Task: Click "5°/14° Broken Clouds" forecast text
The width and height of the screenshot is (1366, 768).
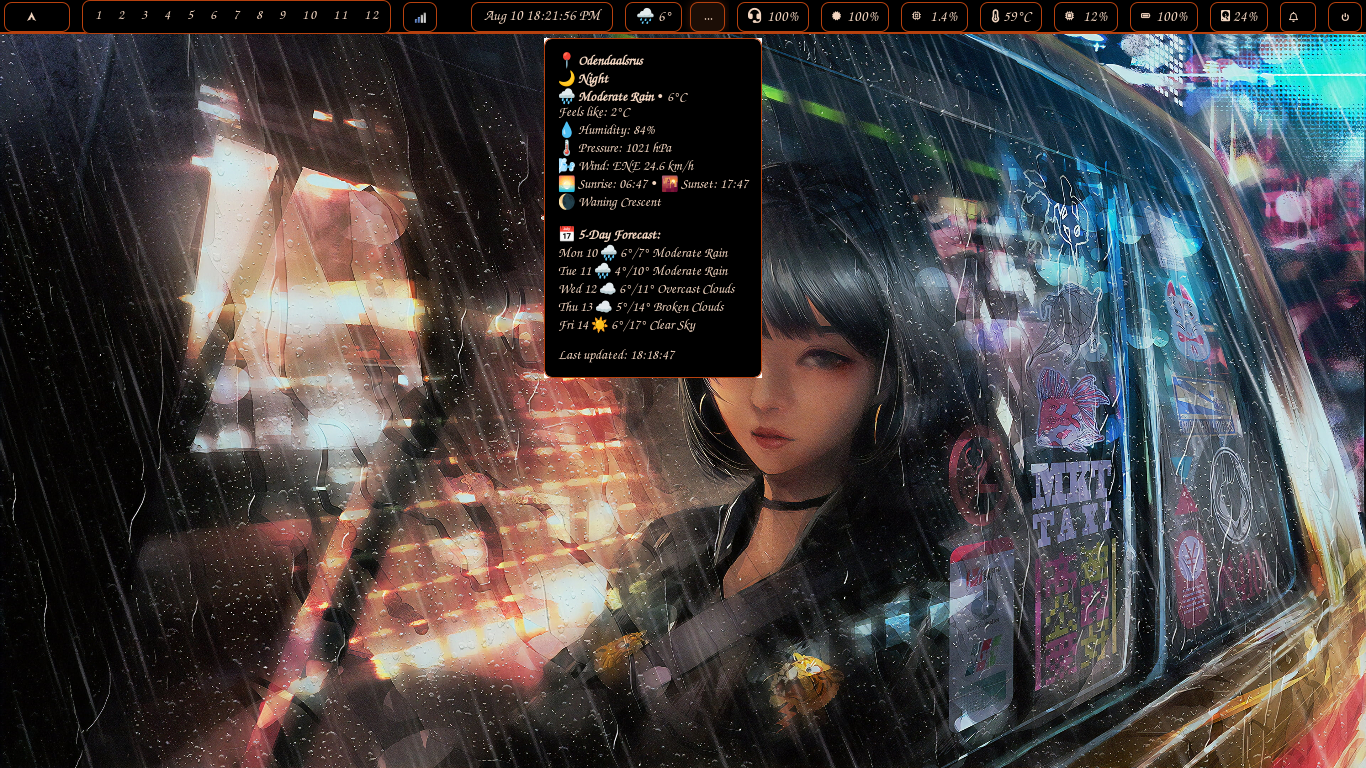Action: (x=670, y=307)
